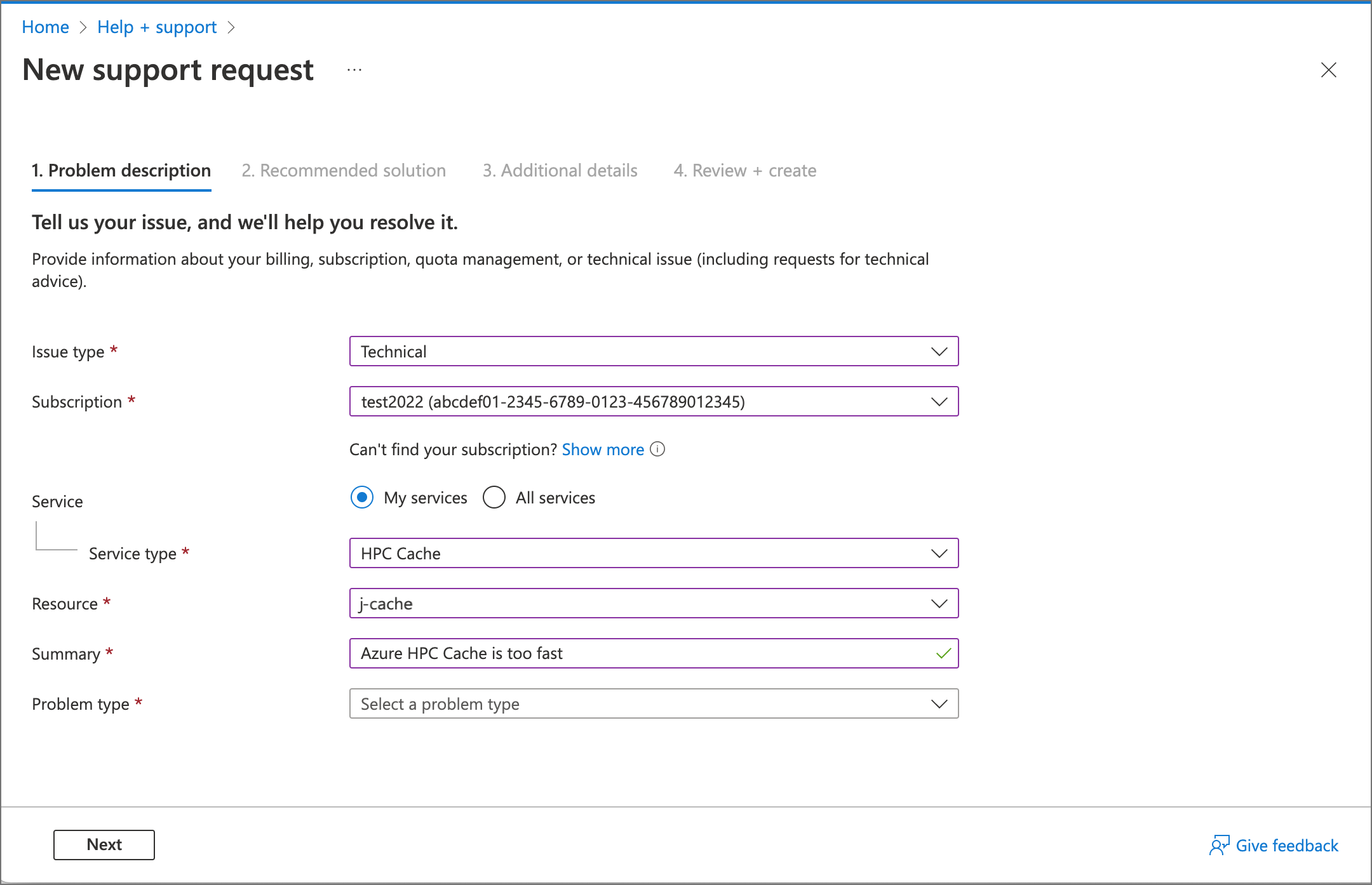The height and width of the screenshot is (885, 1372).
Task: Open the Additional details tab
Action: pyautogui.click(x=560, y=170)
